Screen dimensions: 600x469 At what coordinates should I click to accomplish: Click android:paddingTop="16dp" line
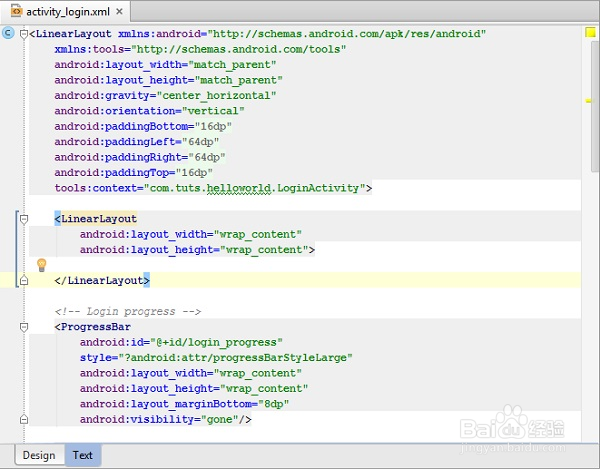pos(133,173)
